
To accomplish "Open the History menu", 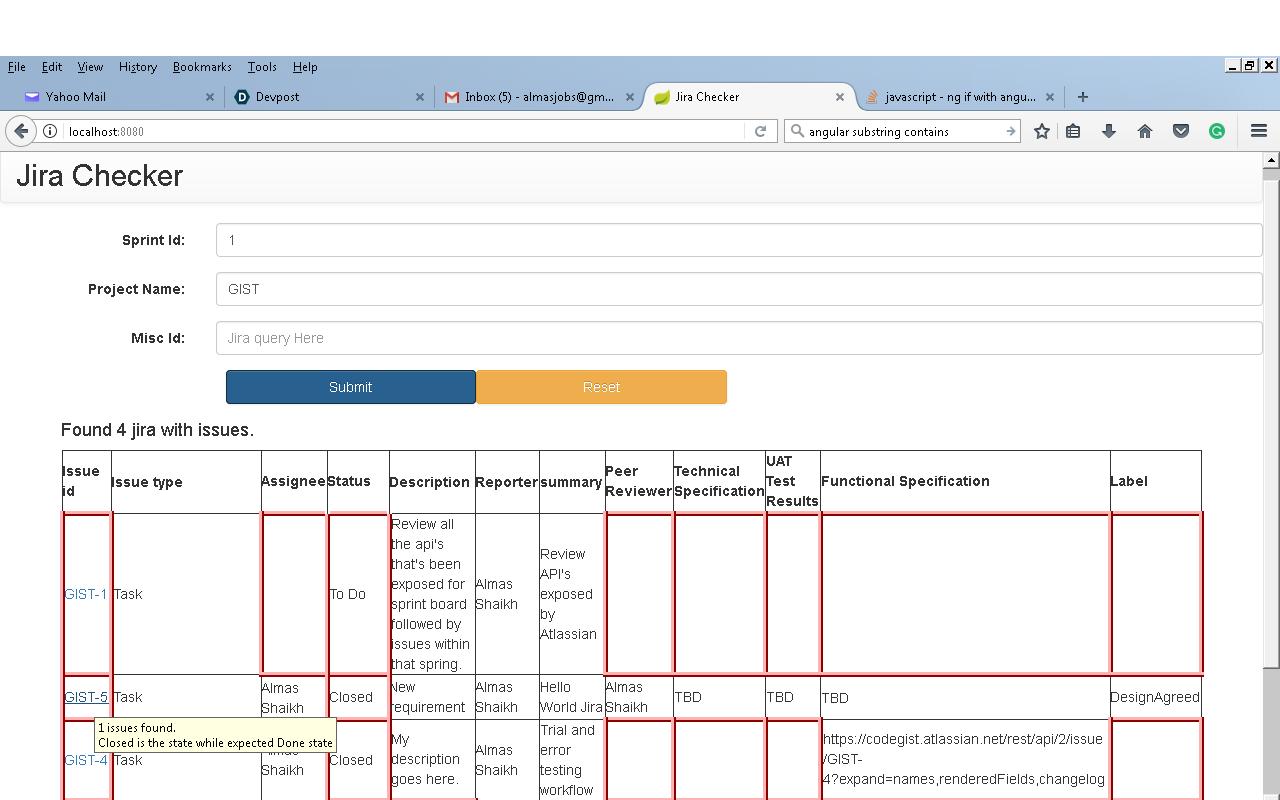I will (138, 67).
